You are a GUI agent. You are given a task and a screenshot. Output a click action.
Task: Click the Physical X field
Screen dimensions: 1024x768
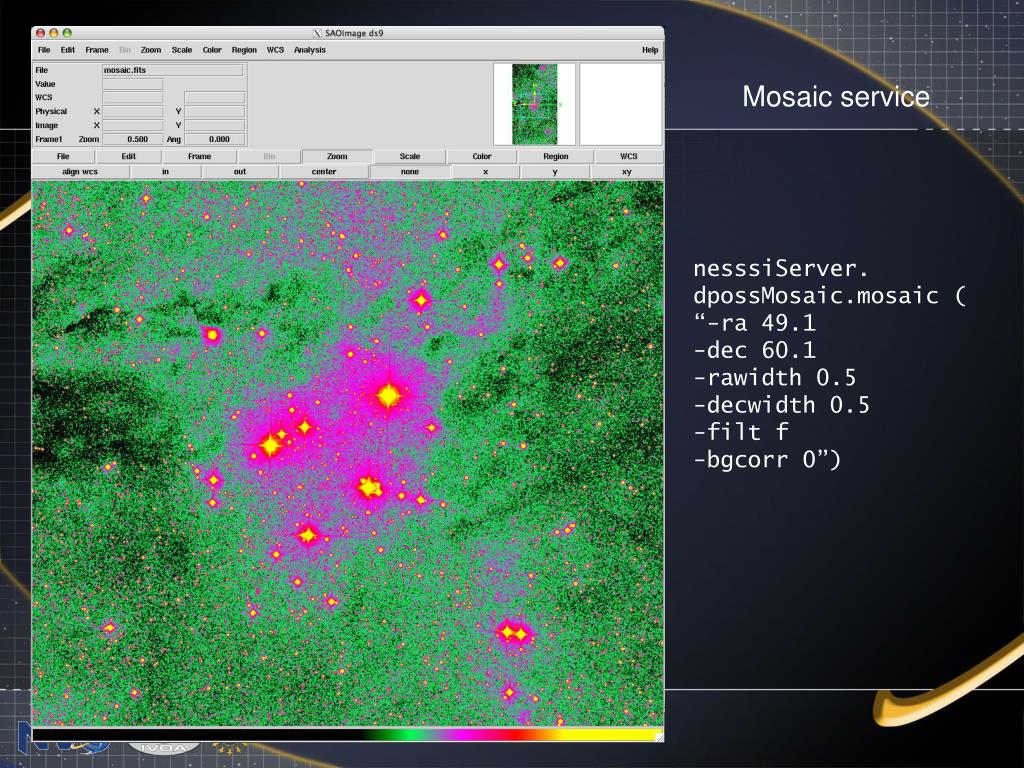133,112
